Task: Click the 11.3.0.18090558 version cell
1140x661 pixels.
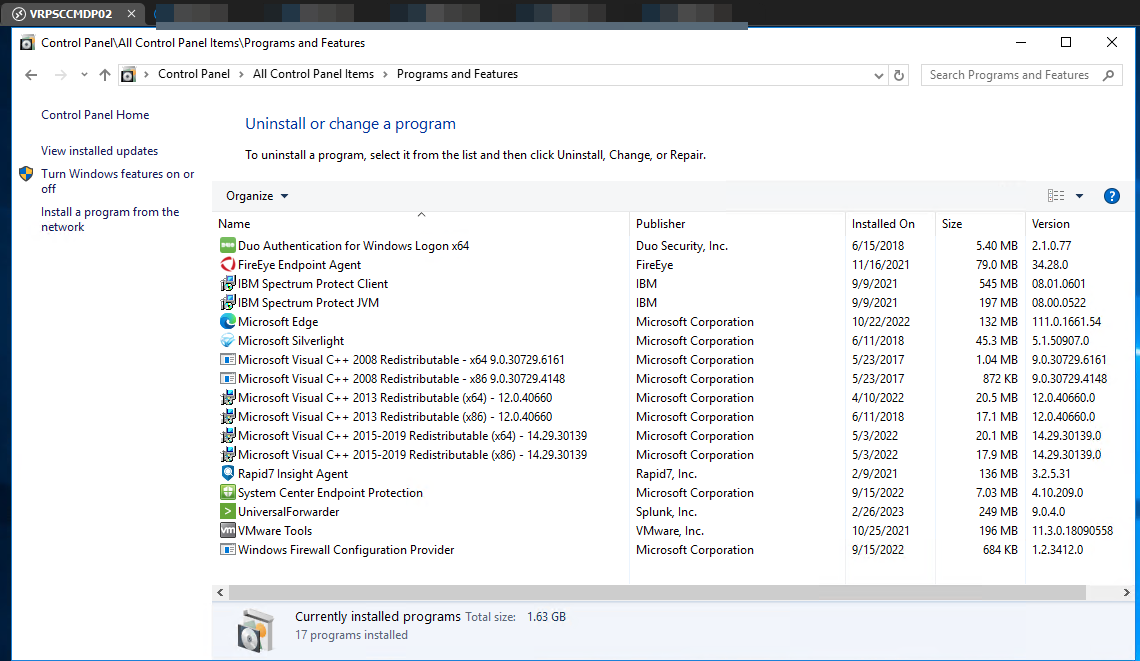Action: pos(1072,530)
